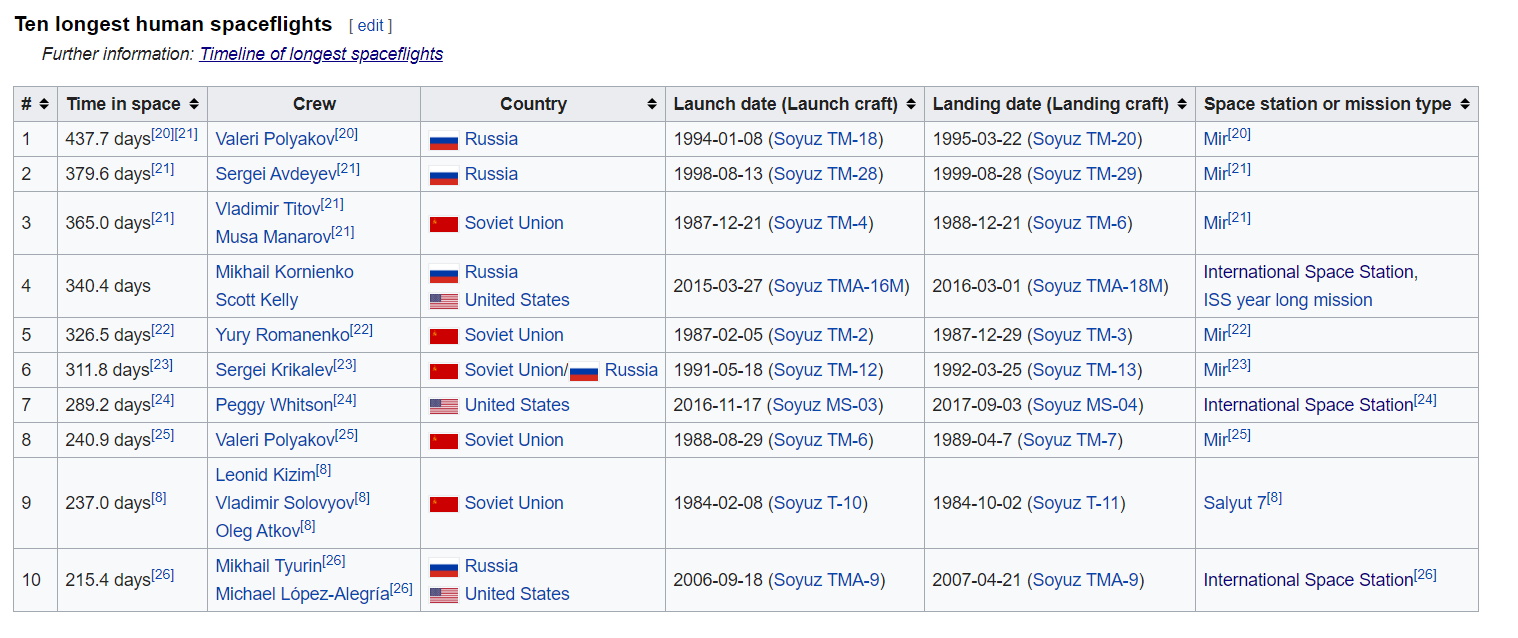Screen dimensions: 1518x638
Task: Click United States flag in Peggy Whitson row
Action: (x=444, y=406)
